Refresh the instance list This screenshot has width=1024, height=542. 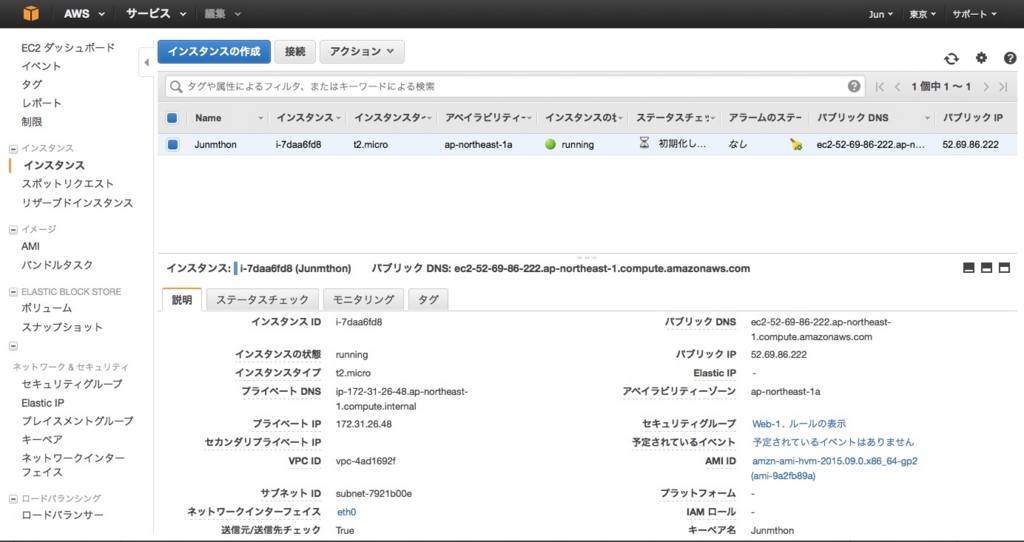pyautogui.click(x=952, y=59)
